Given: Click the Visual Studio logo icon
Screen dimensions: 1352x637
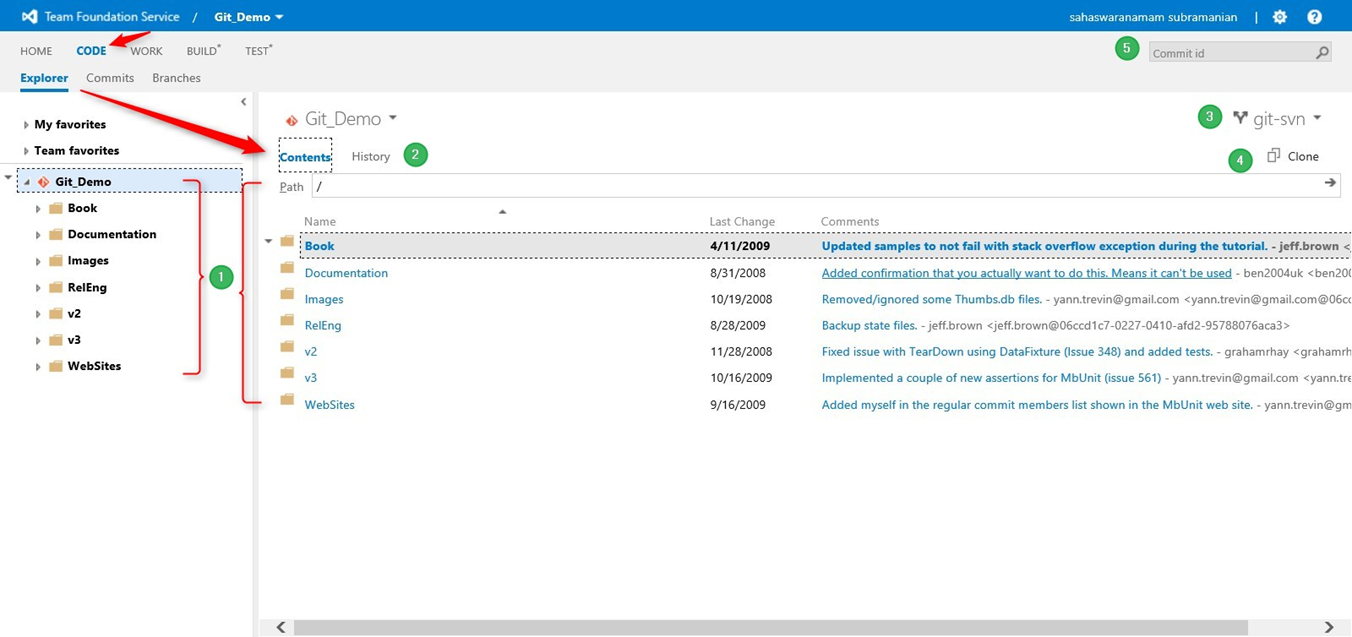Looking at the screenshot, I should [x=30, y=17].
